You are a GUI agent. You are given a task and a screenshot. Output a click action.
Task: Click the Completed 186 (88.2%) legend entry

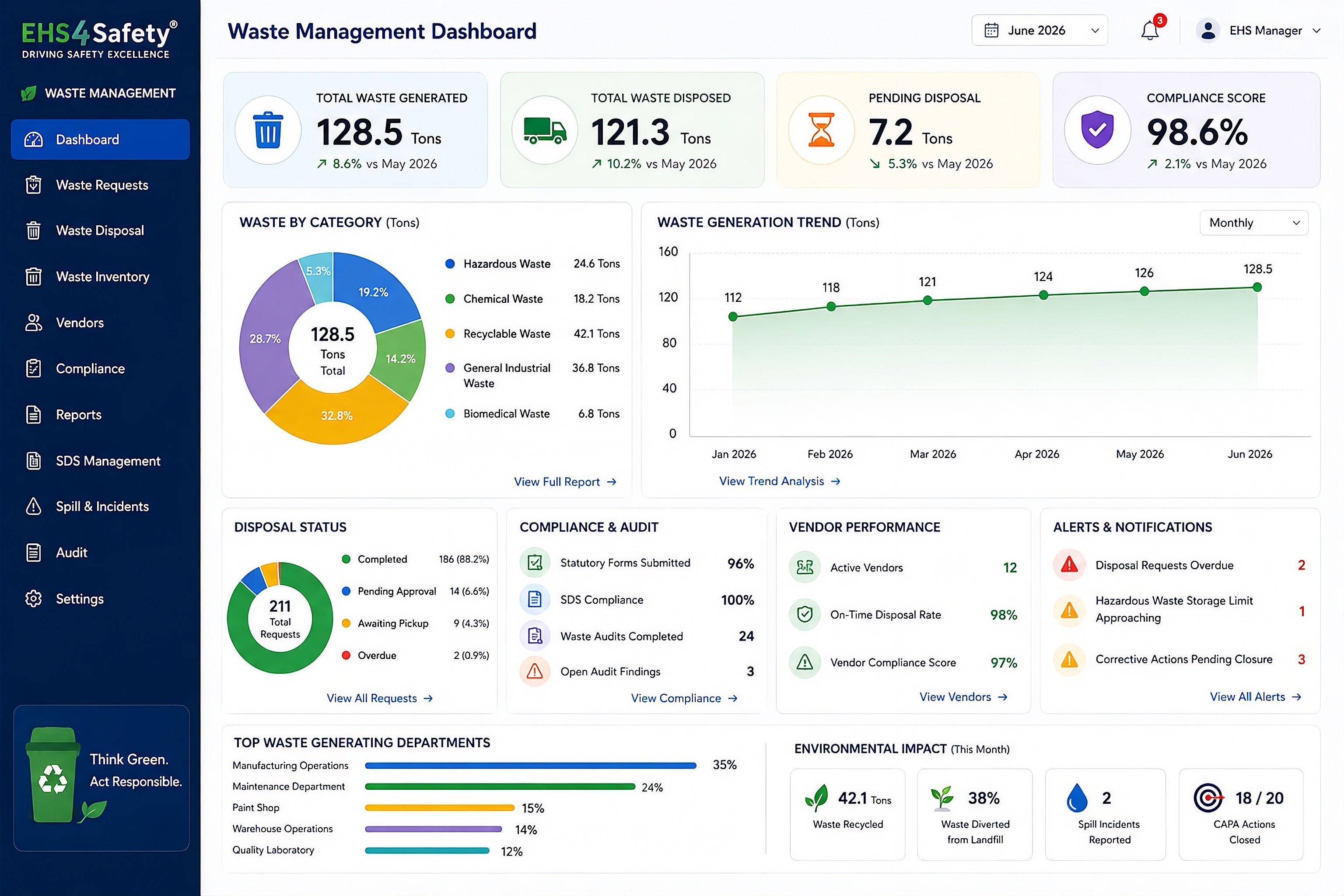click(416, 560)
